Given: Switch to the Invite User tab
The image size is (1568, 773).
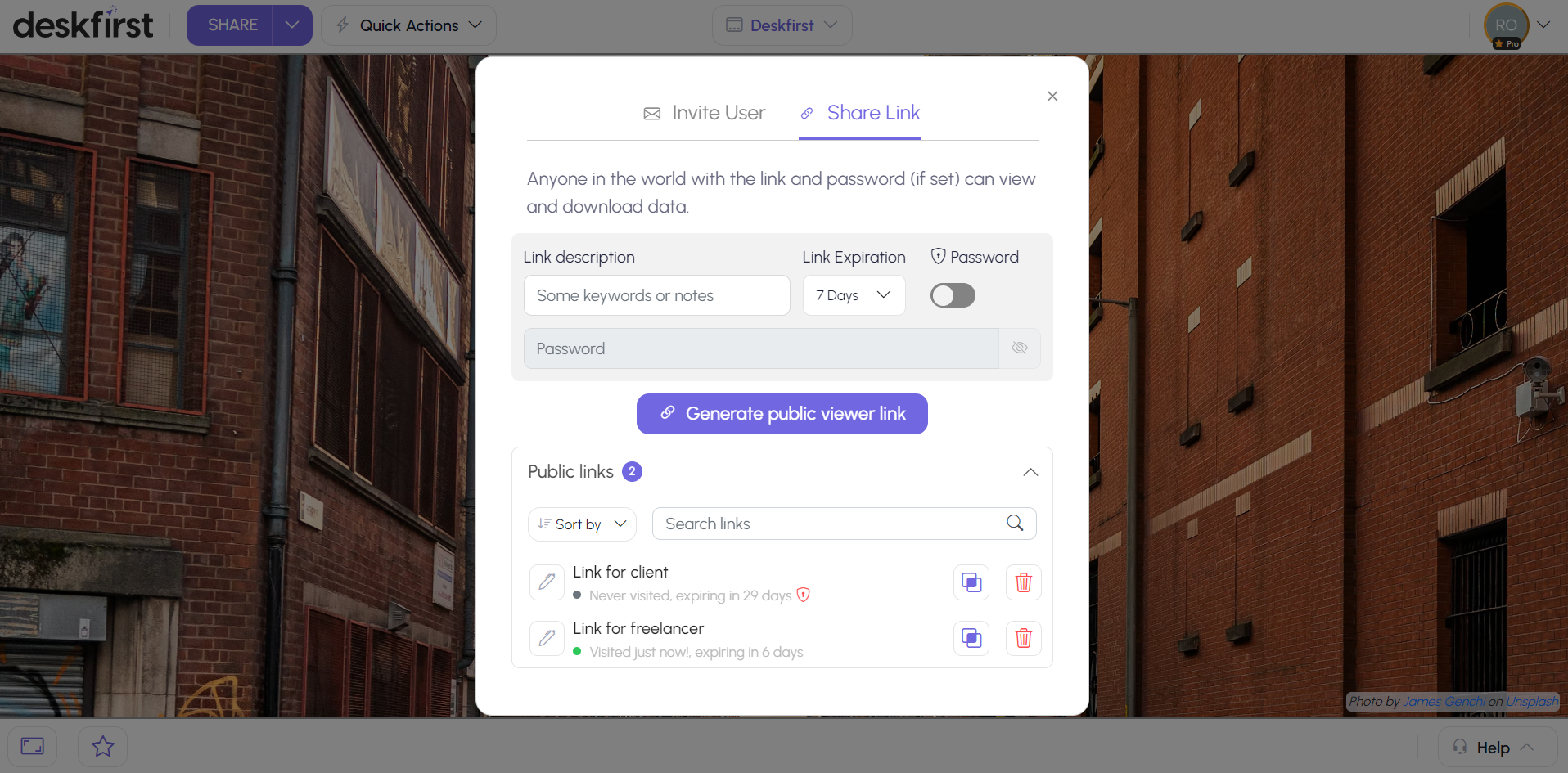Looking at the screenshot, I should pyautogui.click(x=705, y=113).
